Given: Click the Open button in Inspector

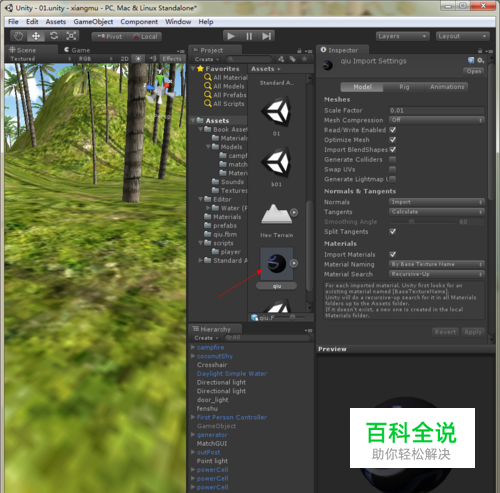Looking at the screenshot, I should (x=473, y=71).
